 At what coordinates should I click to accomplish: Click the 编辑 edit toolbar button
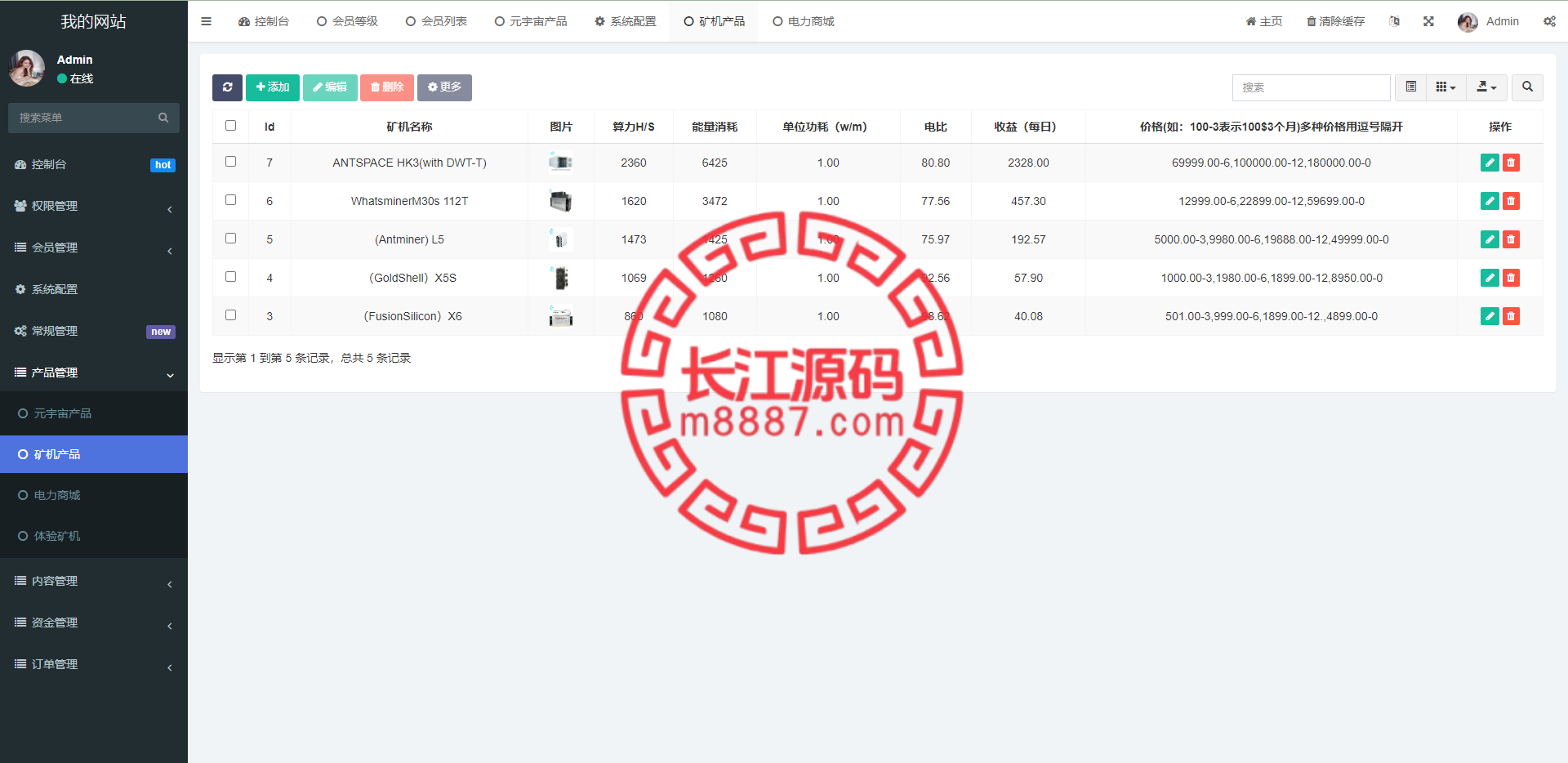[330, 87]
